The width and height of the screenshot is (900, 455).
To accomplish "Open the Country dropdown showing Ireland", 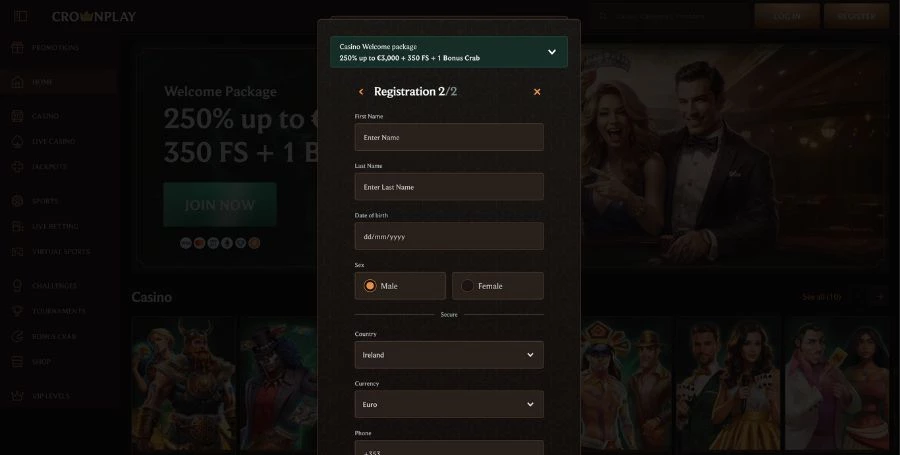I will 449,355.
